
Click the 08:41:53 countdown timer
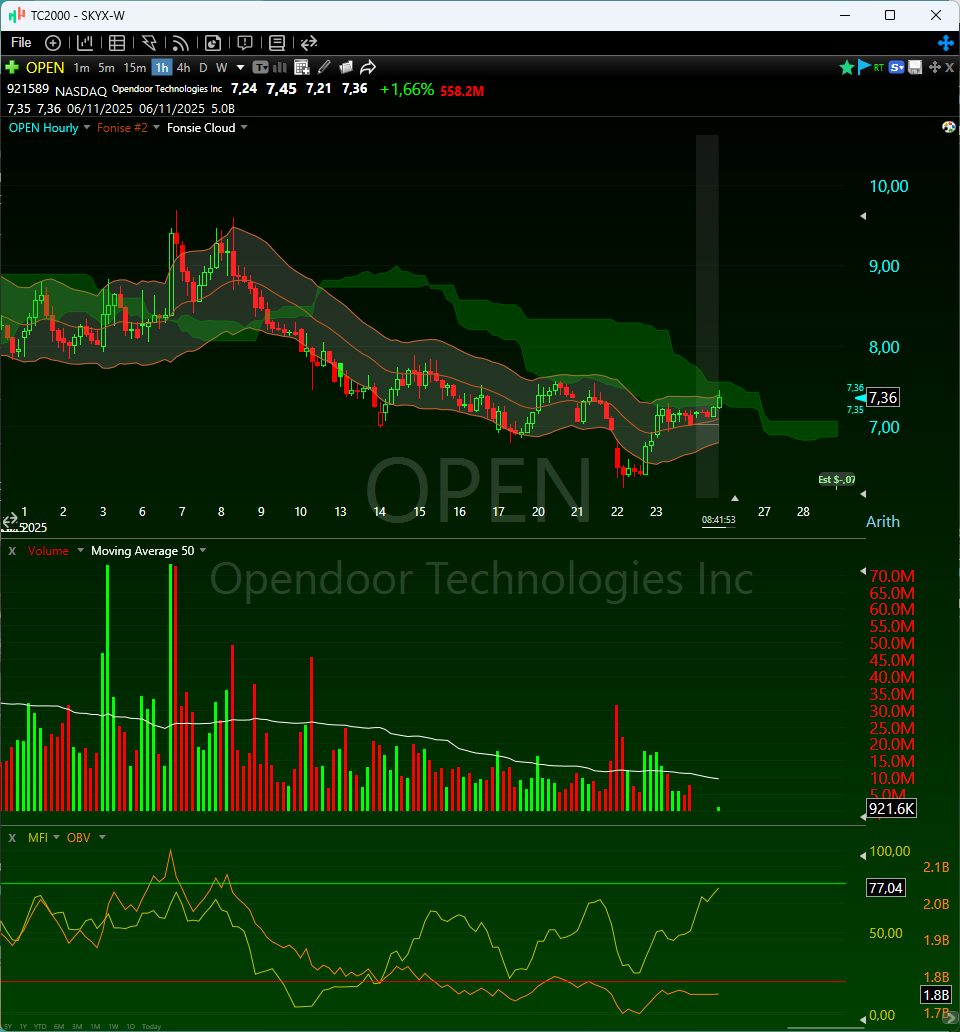719,520
